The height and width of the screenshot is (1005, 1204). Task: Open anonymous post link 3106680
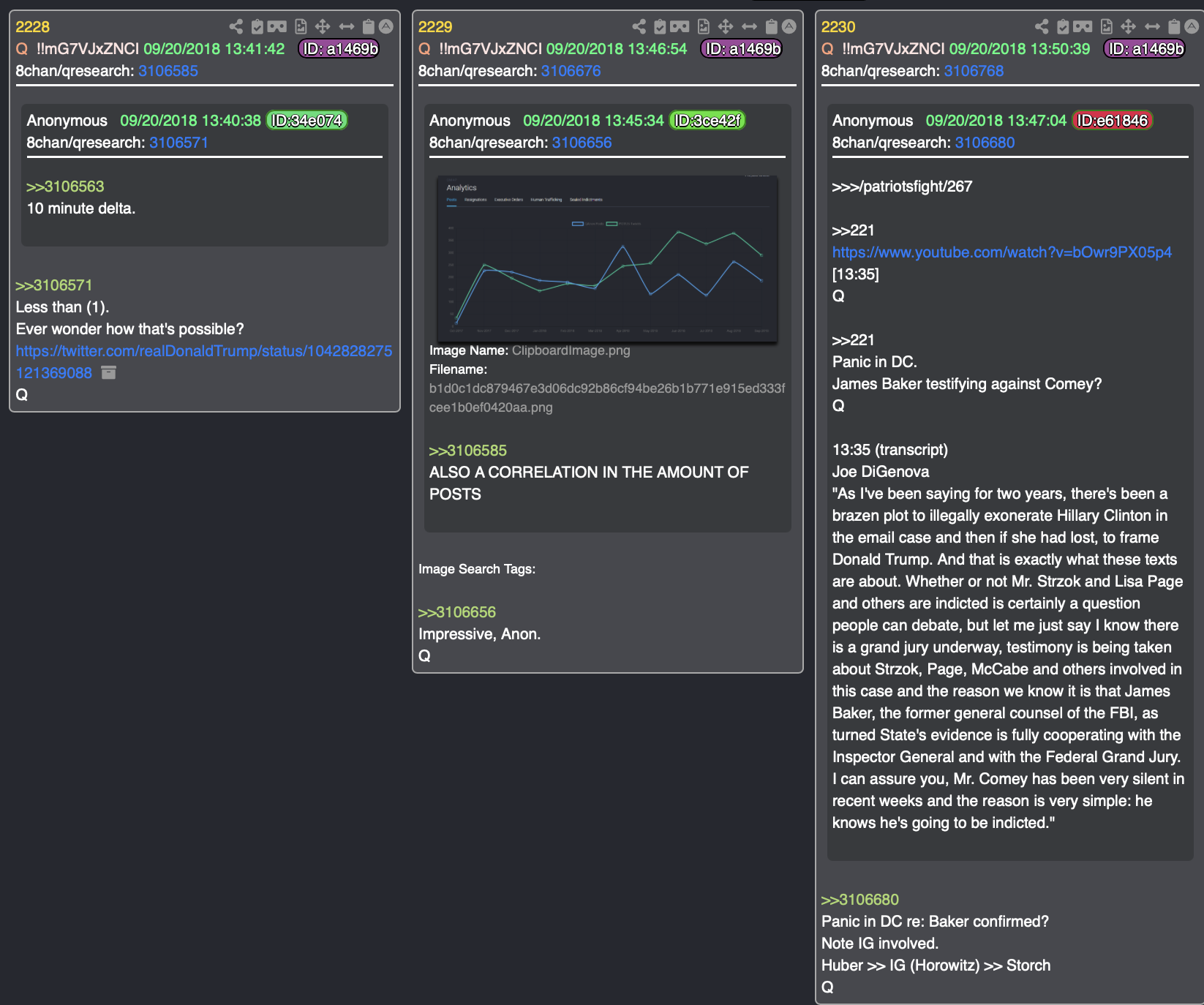pos(985,143)
